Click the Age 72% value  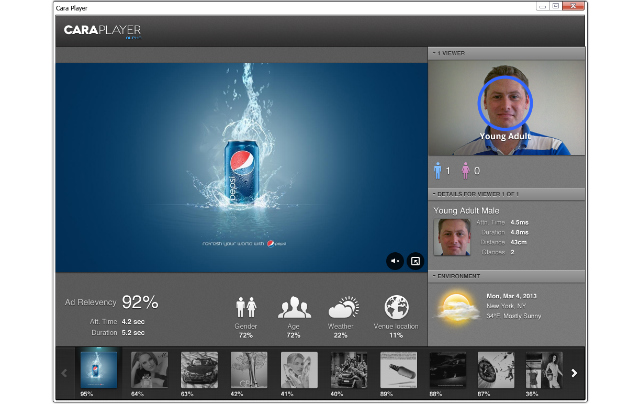point(293,335)
